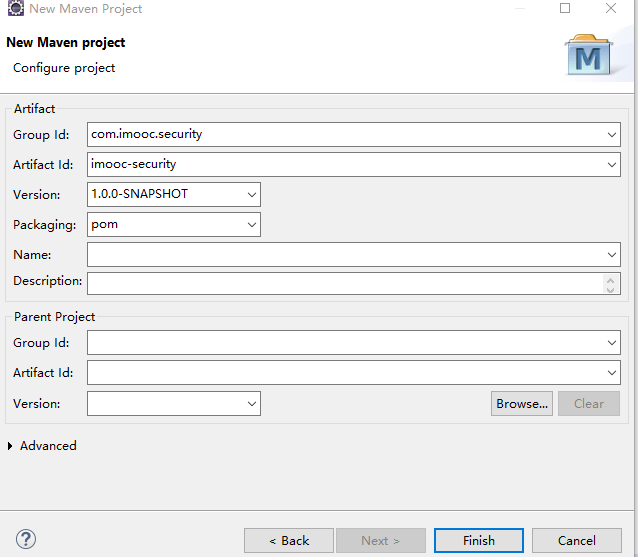The image size is (638, 557).
Task: Click the Eclipse icon in title bar
Action: click(x=16, y=8)
